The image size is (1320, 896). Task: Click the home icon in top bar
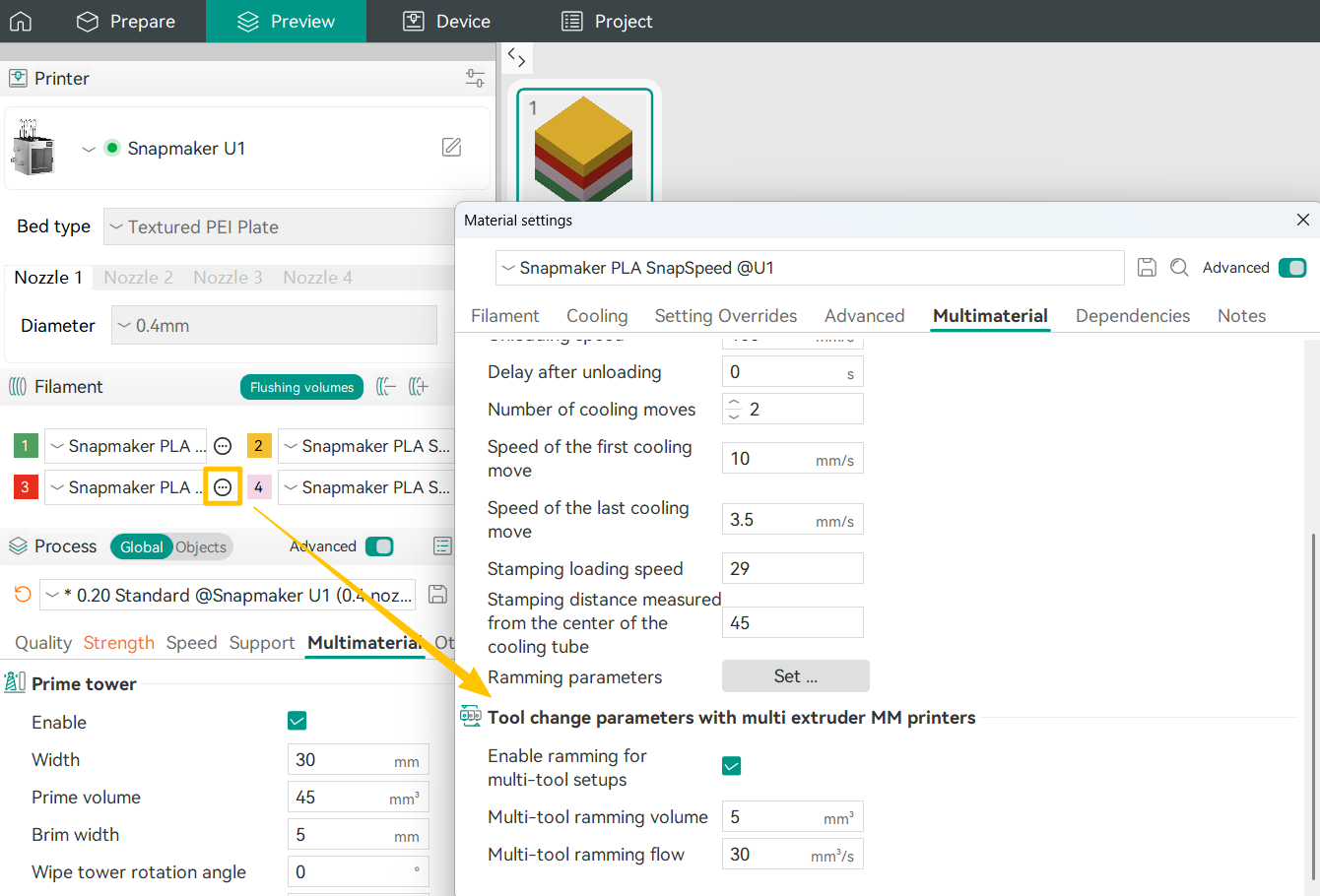21,21
